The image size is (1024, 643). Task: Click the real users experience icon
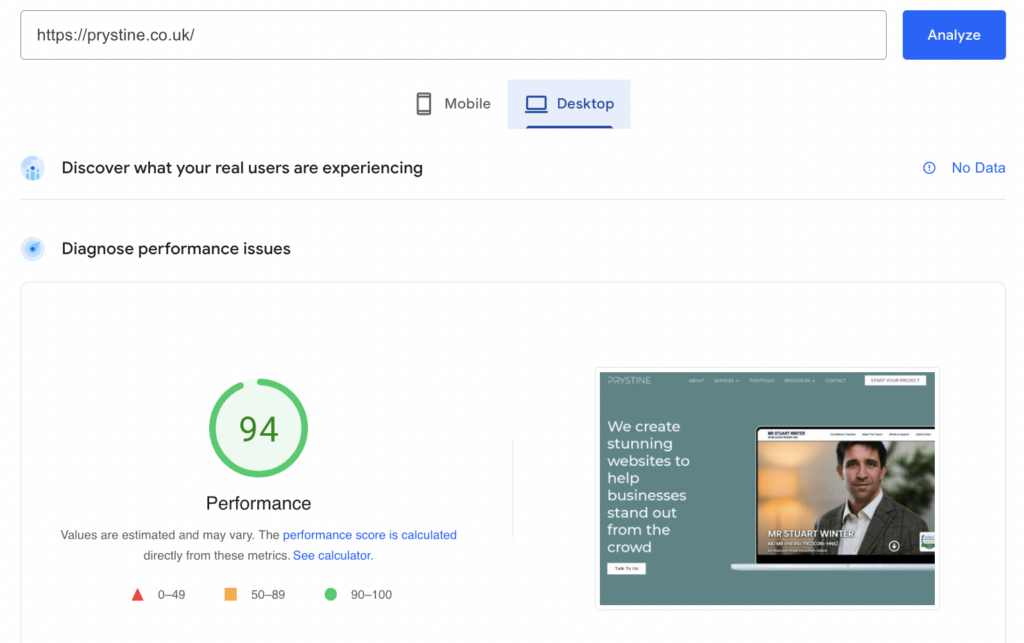tap(33, 168)
